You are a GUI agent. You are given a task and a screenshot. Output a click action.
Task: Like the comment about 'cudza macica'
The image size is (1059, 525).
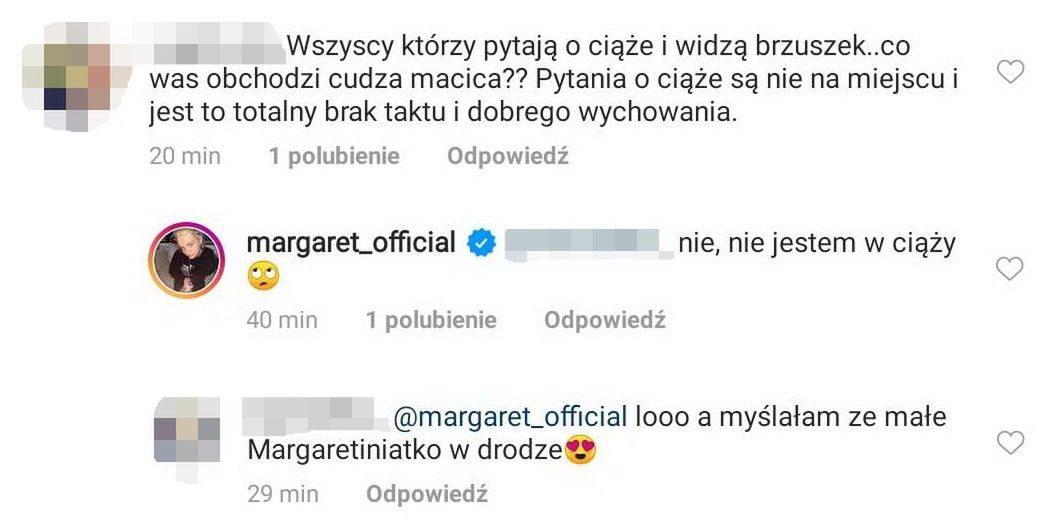1010,72
